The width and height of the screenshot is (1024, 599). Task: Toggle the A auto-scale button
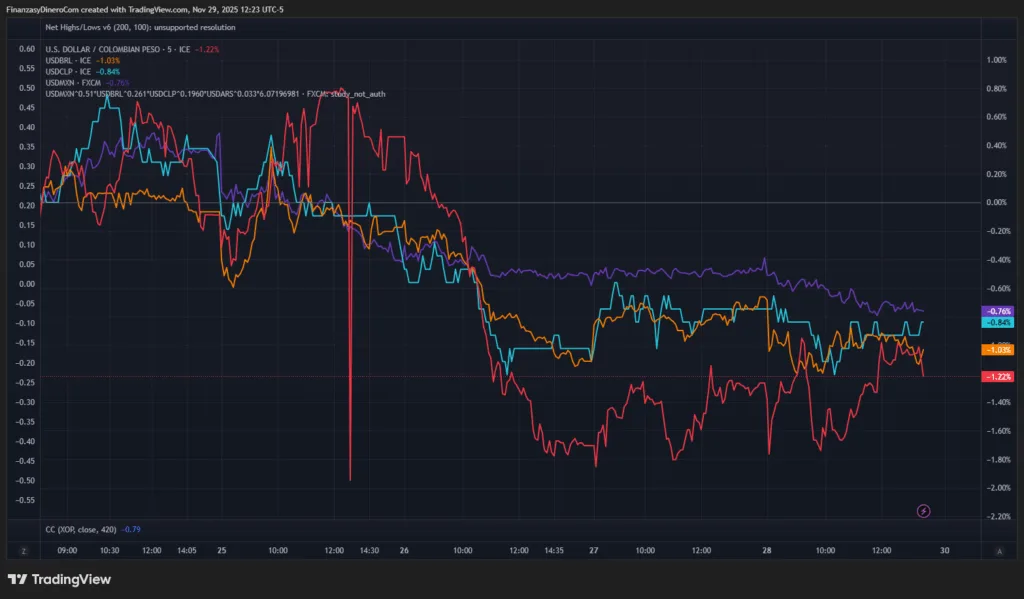tap(998, 551)
